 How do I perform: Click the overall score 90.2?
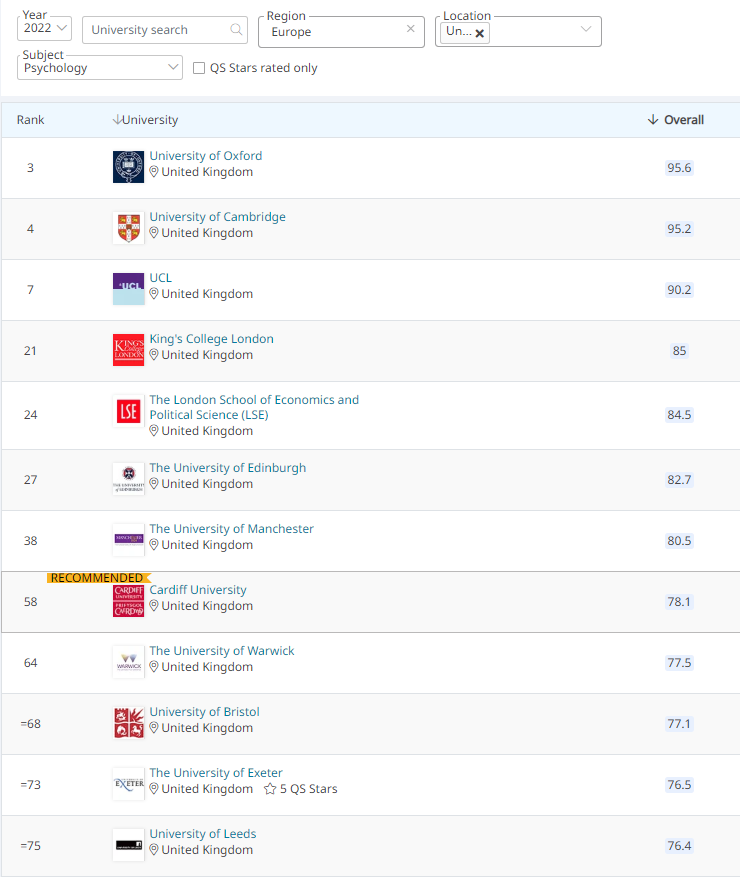[679, 290]
